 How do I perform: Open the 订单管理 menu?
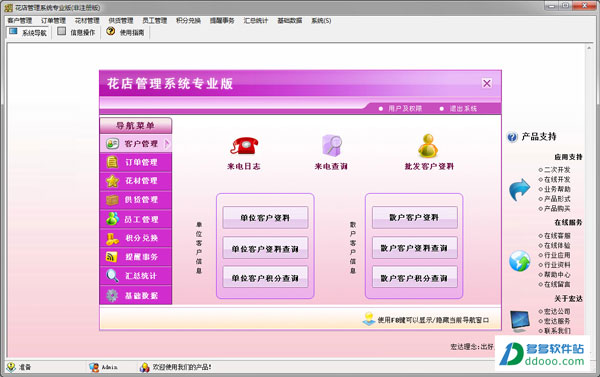tap(53, 21)
